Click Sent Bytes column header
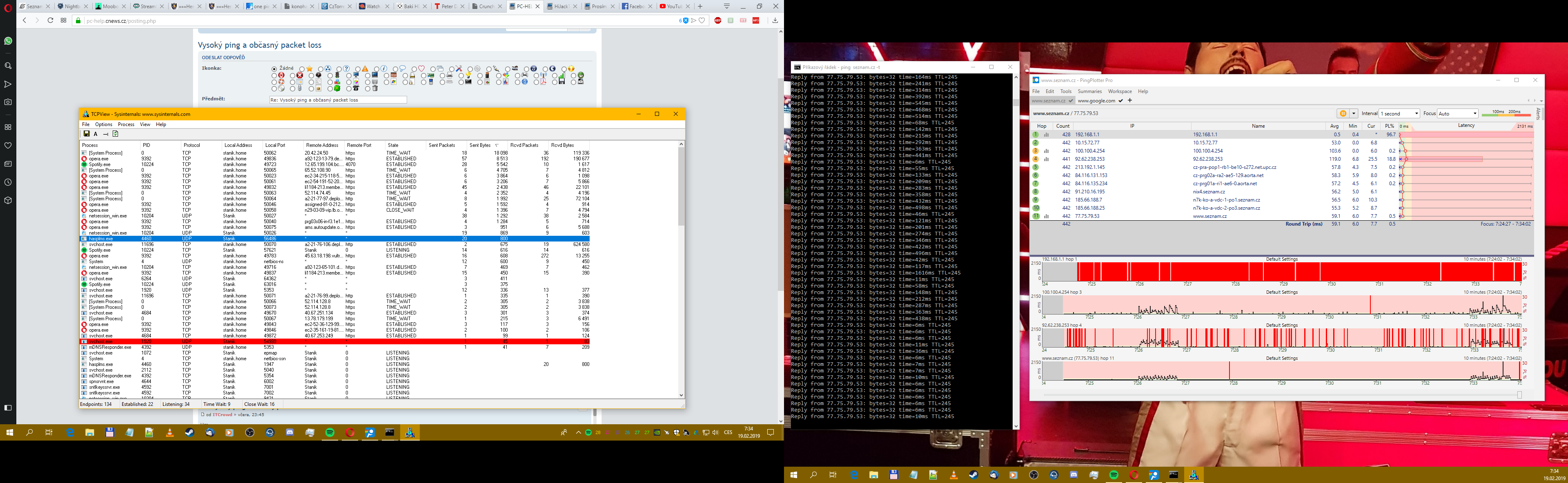Viewport: 1568px width, 483px height. (x=480, y=145)
